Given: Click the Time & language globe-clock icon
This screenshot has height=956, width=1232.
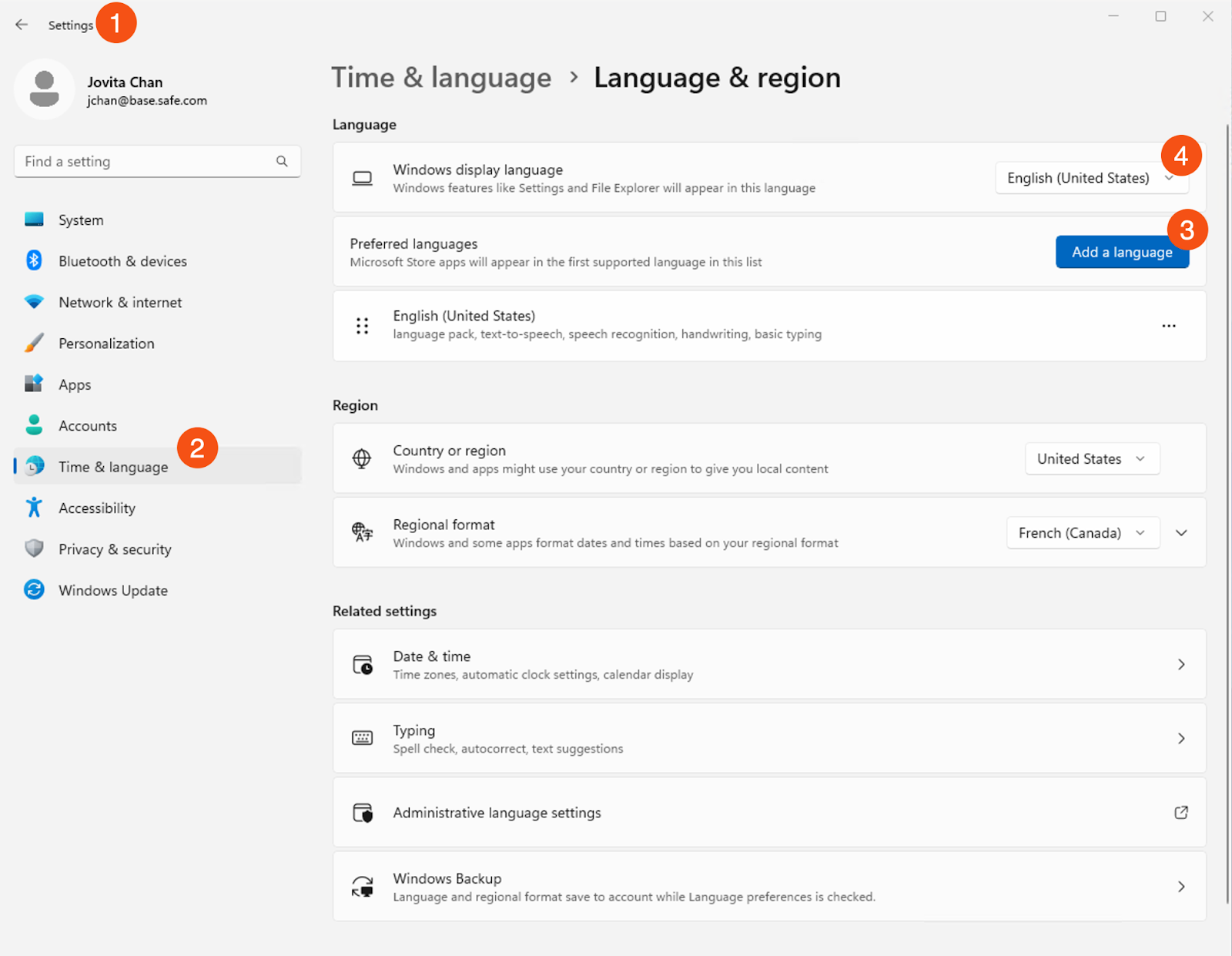Looking at the screenshot, I should (x=34, y=466).
